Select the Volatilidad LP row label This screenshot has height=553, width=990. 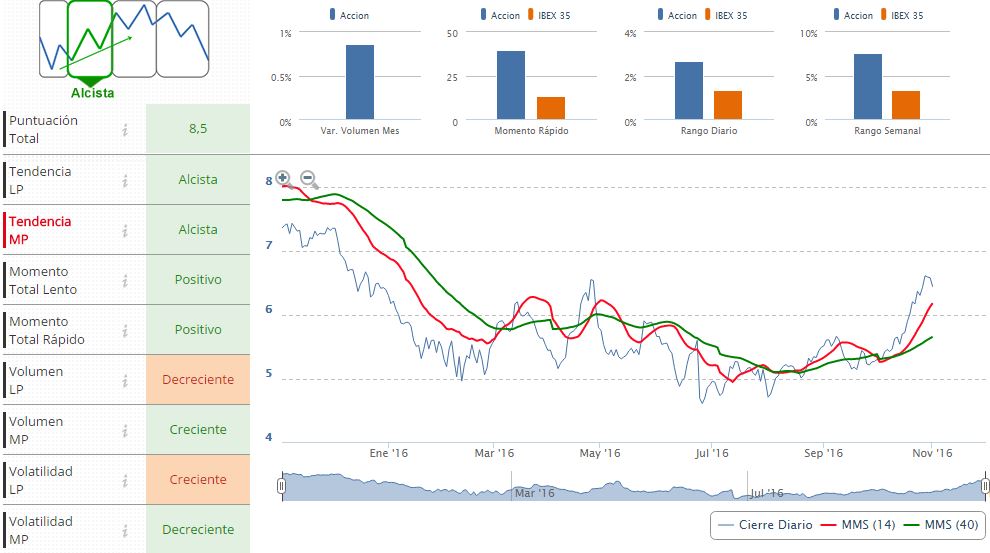[40, 480]
